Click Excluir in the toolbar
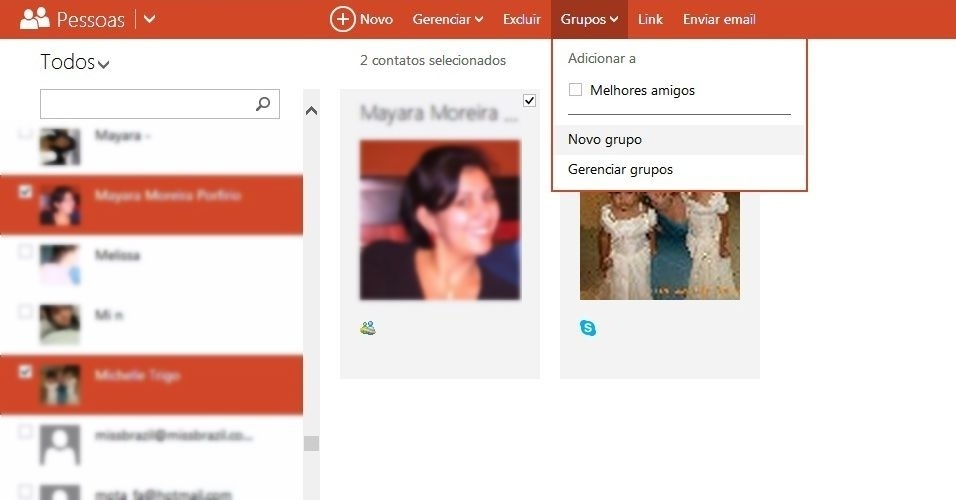Viewport: 956px width, 500px height. [521, 19]
